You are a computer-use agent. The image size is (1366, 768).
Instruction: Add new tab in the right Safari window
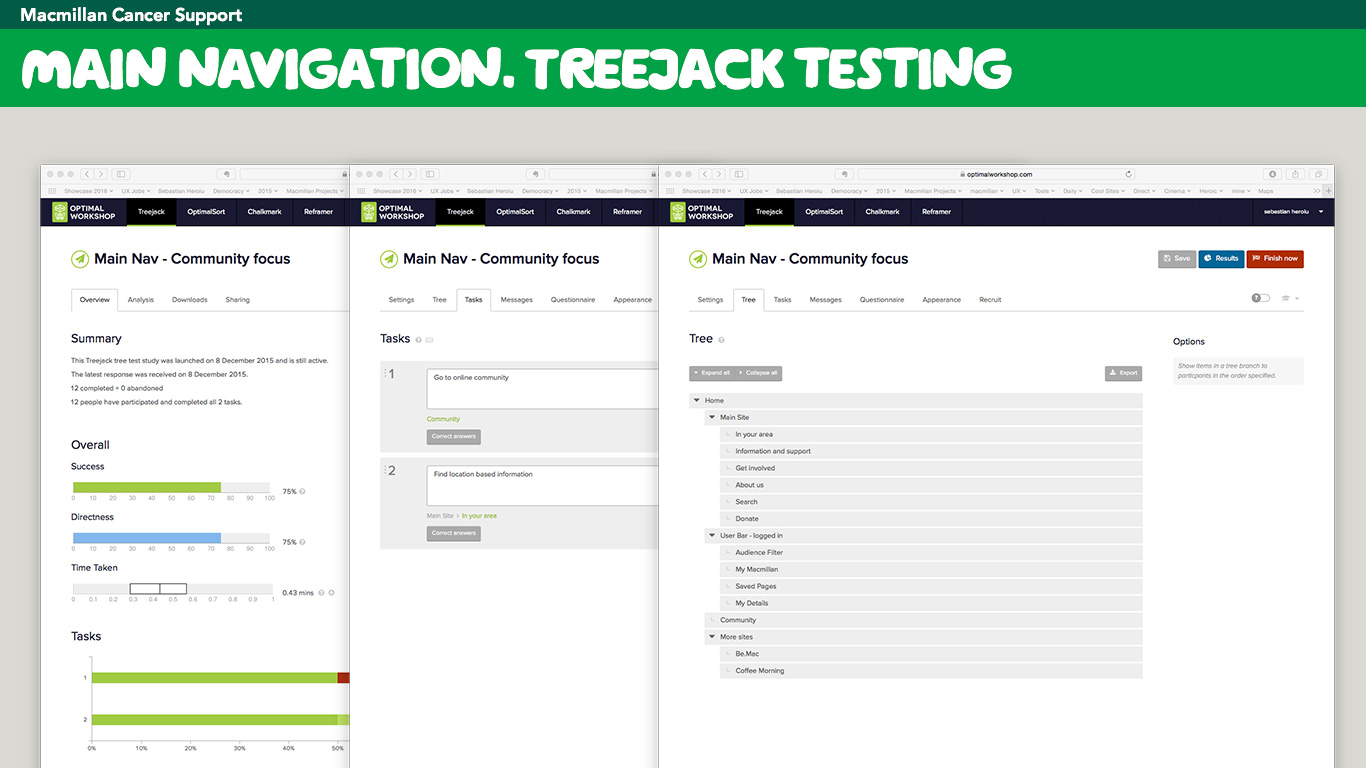tap(1327, 191)
